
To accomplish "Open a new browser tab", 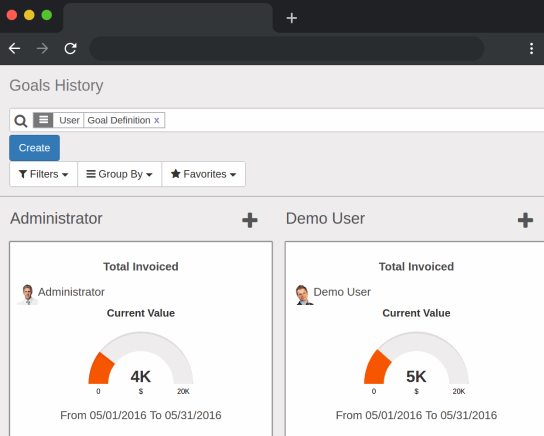I will tap(292, 18).
